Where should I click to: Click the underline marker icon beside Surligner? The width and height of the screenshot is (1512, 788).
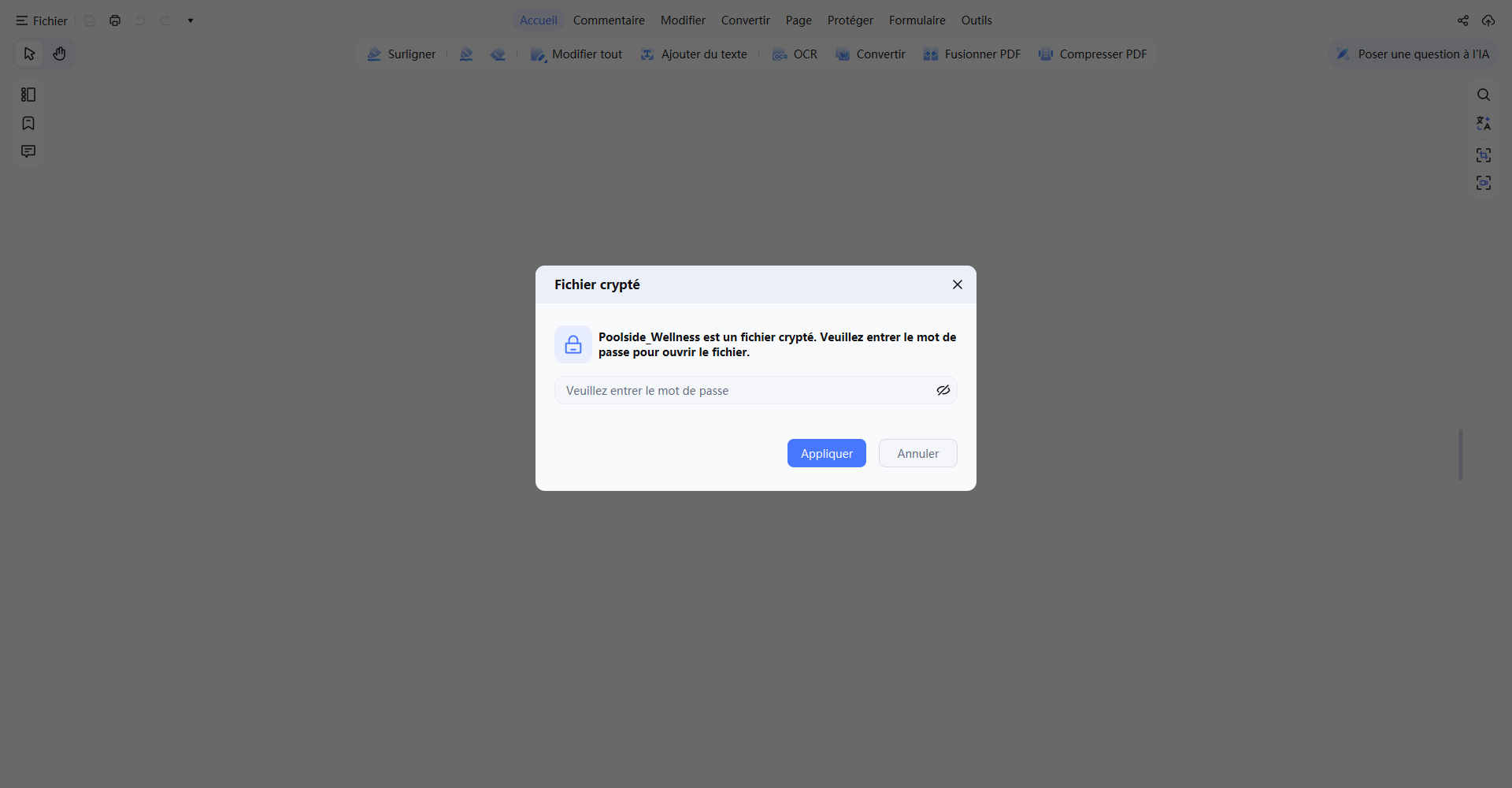[x=466, y=54]
